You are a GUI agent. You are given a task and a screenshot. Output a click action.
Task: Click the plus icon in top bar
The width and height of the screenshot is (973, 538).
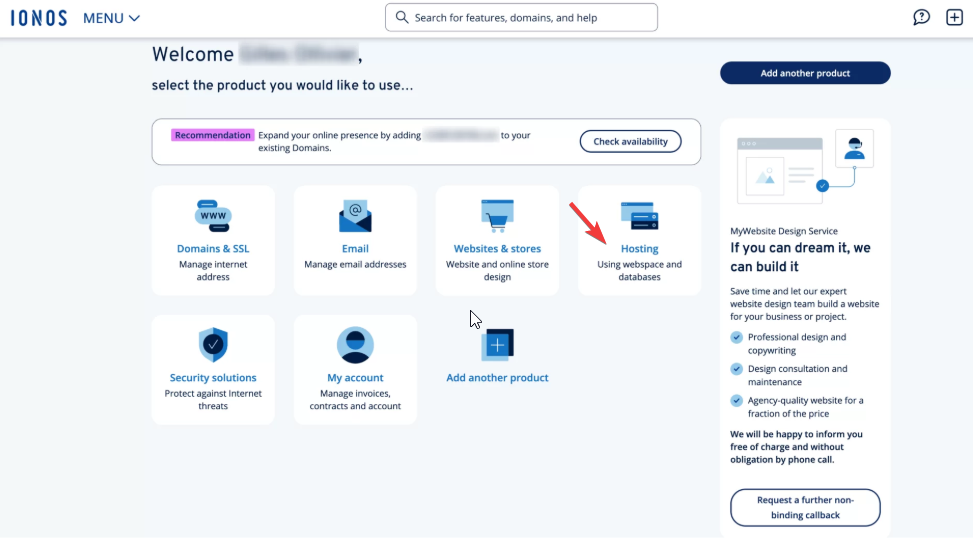point(954,17)
